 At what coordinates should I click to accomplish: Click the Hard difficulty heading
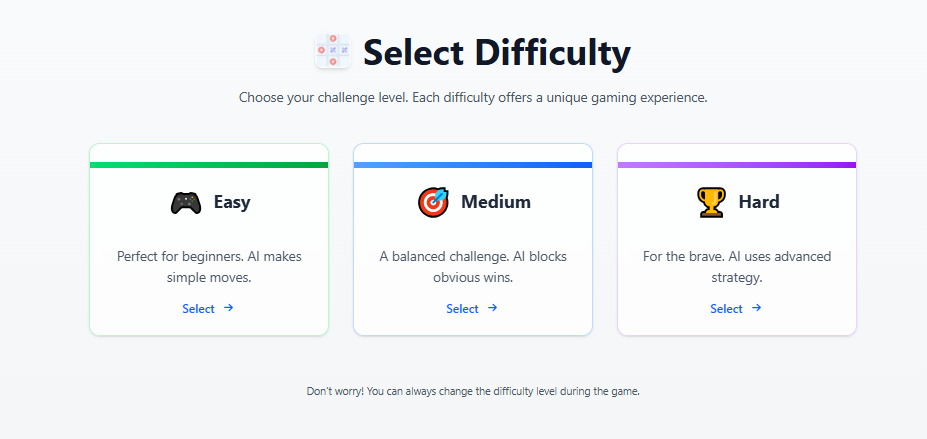(759, 202)
